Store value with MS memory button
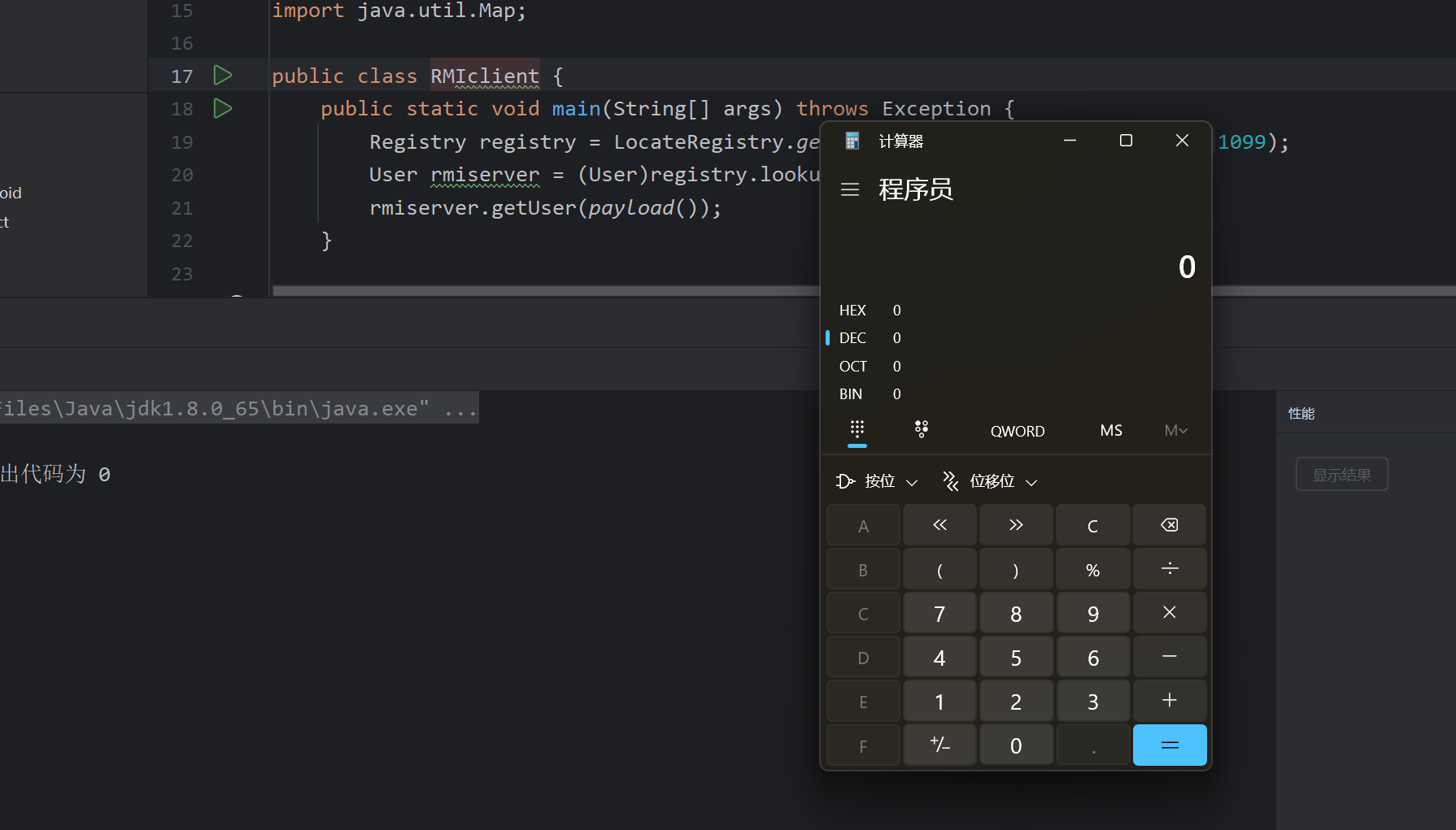 (1110, 431)
